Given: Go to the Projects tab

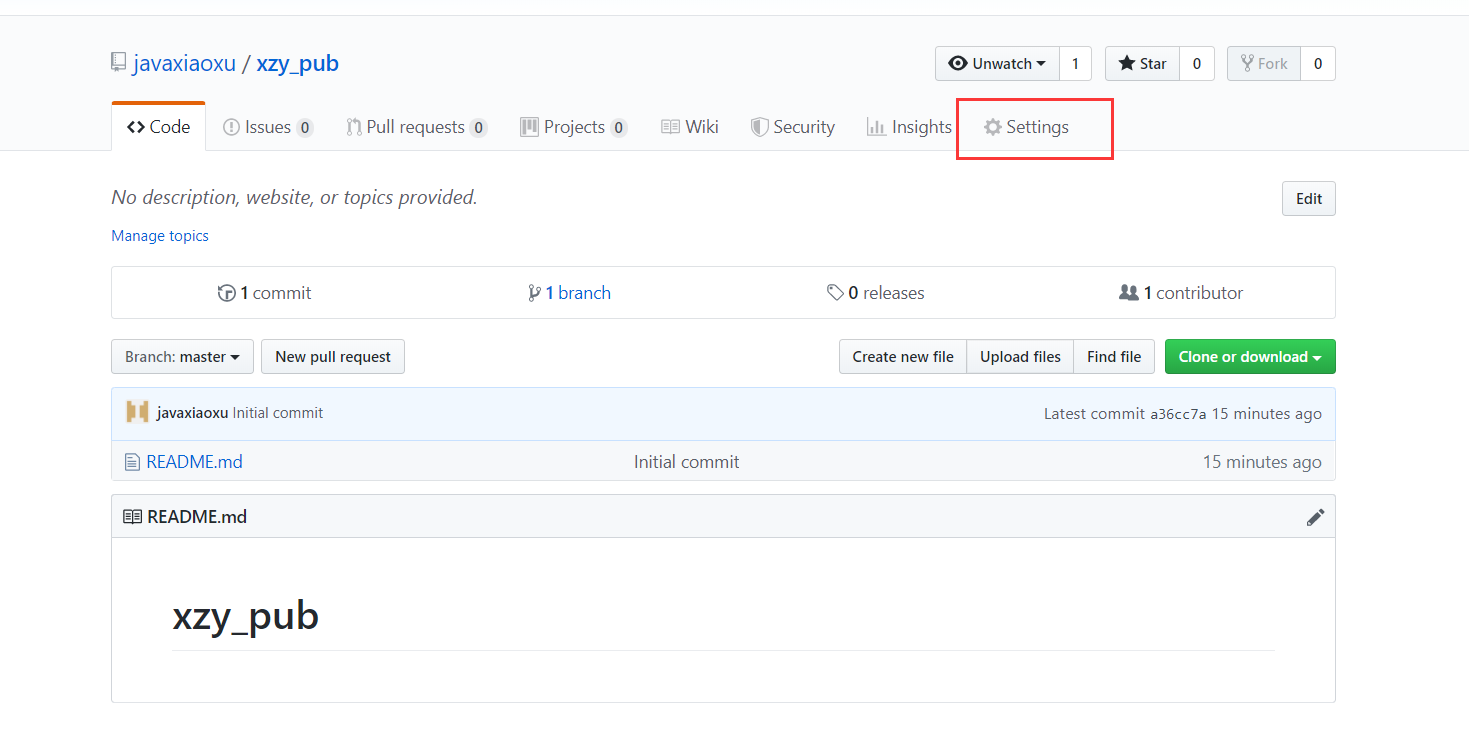Looking at the screenshot, I should coord(573,127).
